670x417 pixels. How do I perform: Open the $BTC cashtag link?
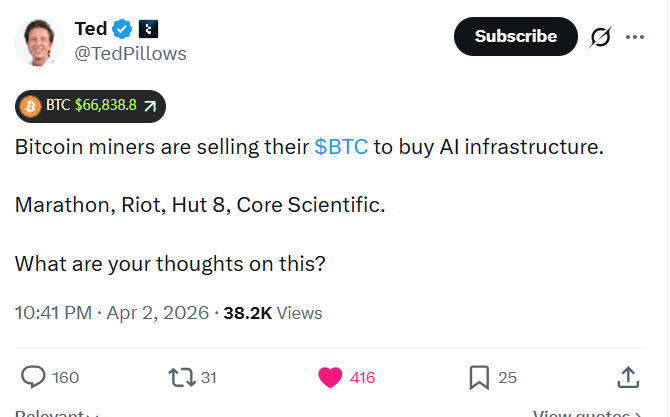pyautogui.click(x=341, y=147)
